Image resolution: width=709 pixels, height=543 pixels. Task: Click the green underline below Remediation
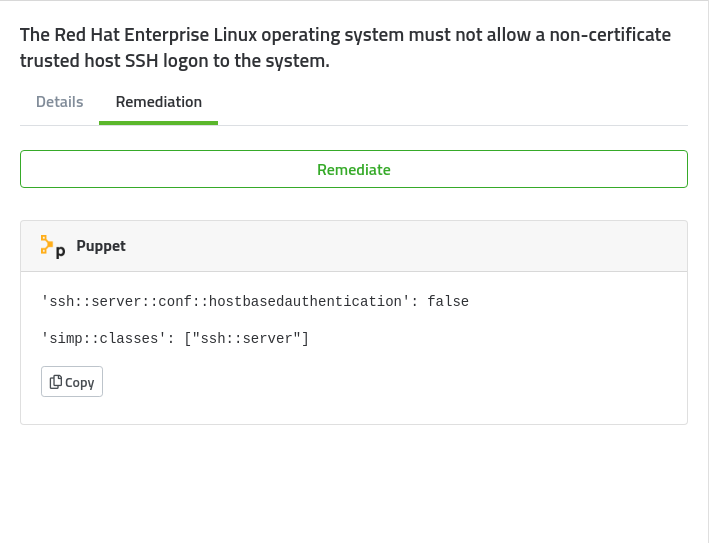[x=158, y=123]
